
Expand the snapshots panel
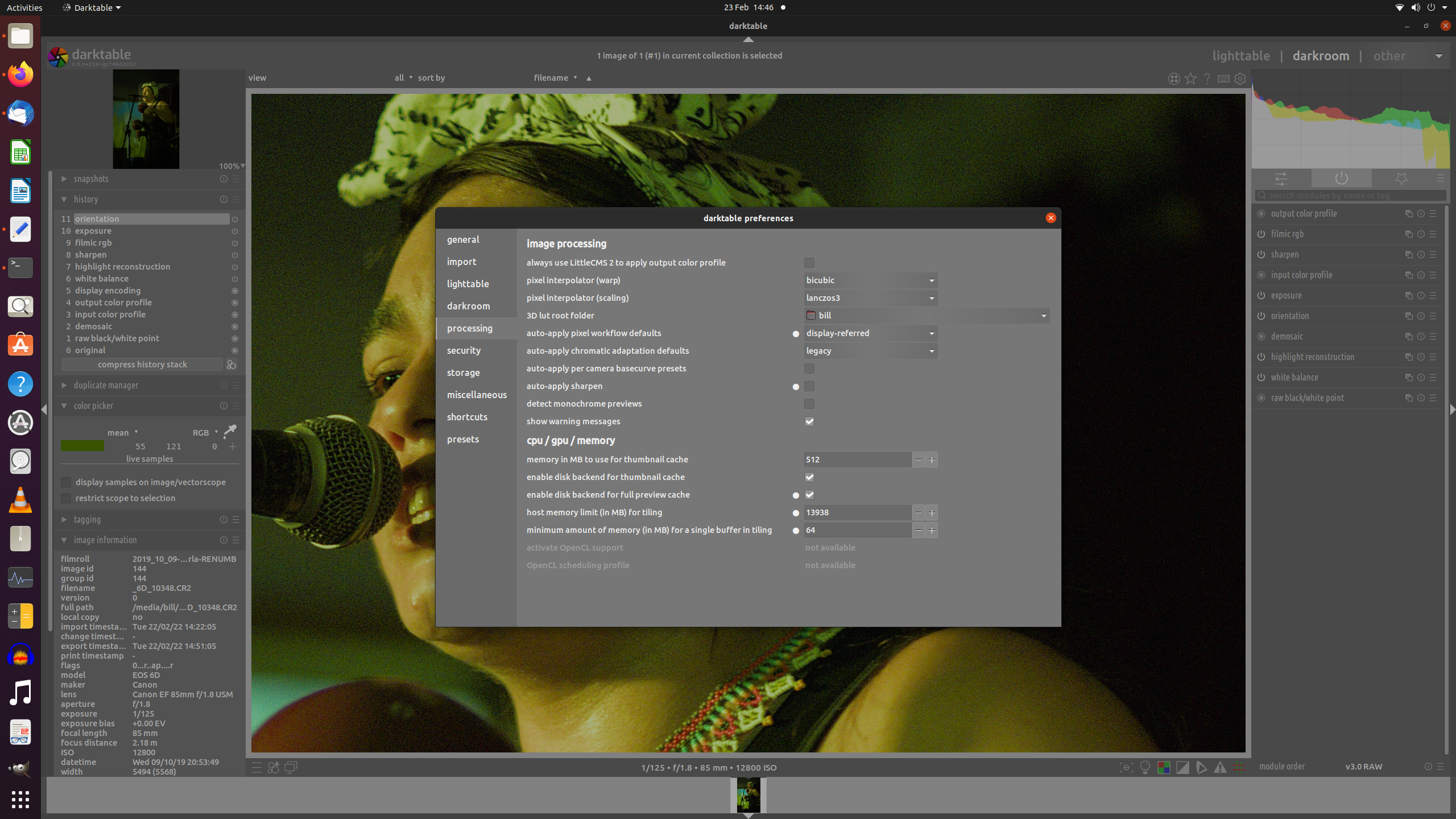coord(91,179)
